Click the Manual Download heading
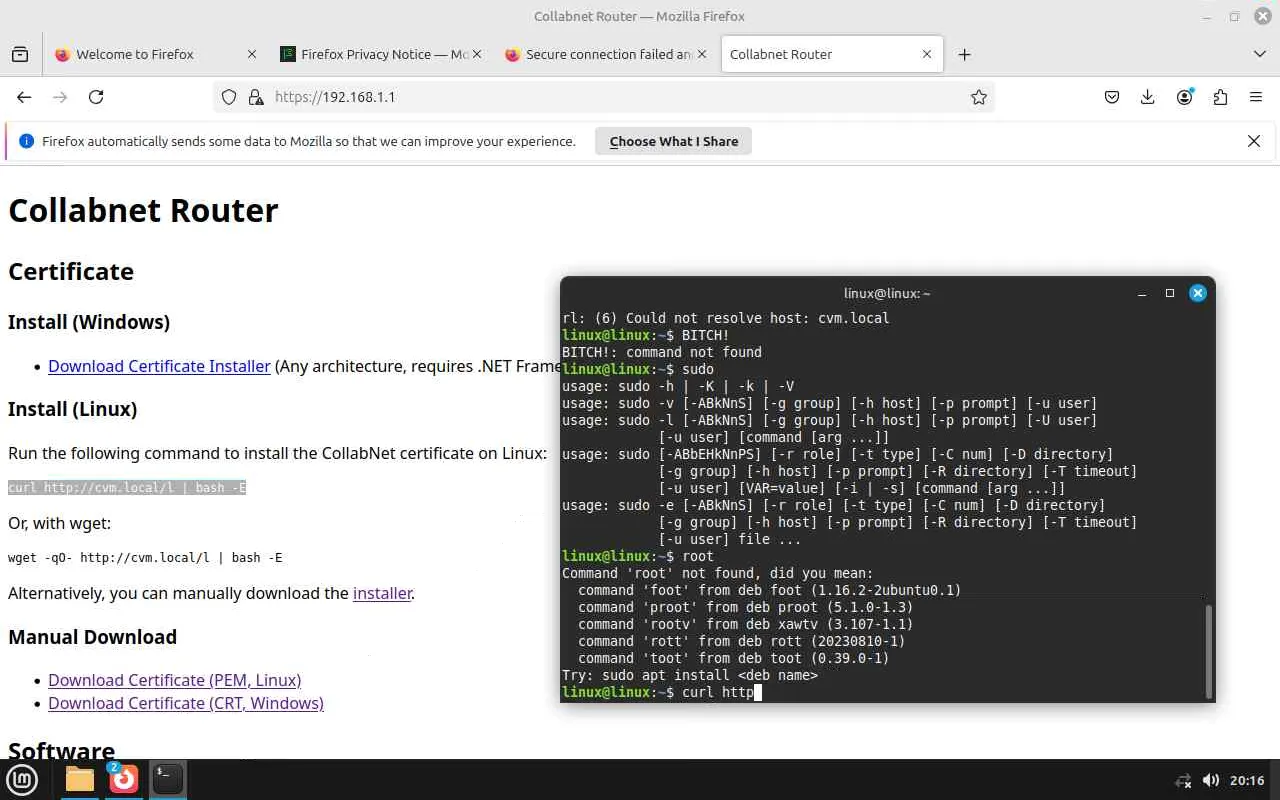This screenshot has height=800, width=1280. point(92,637)
